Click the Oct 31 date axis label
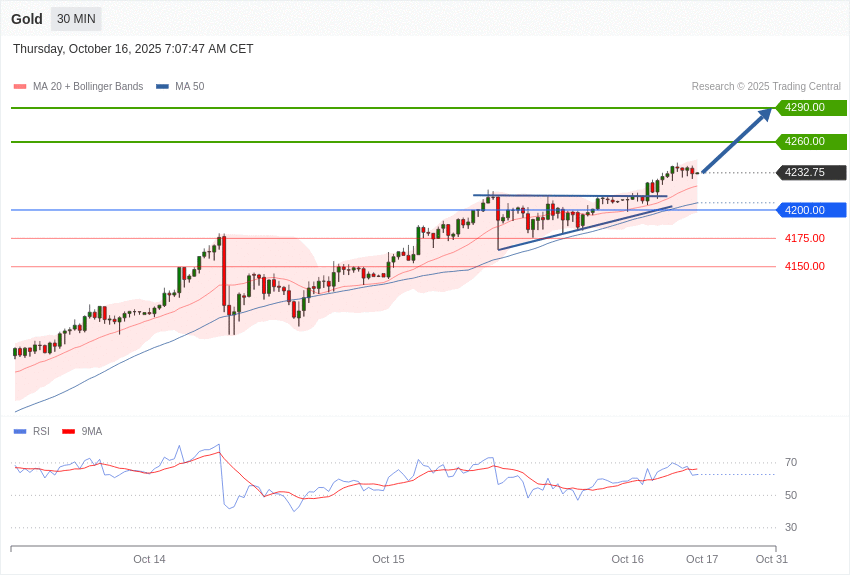The width and height of the screenshot is (850, 576). click(772, 559)
